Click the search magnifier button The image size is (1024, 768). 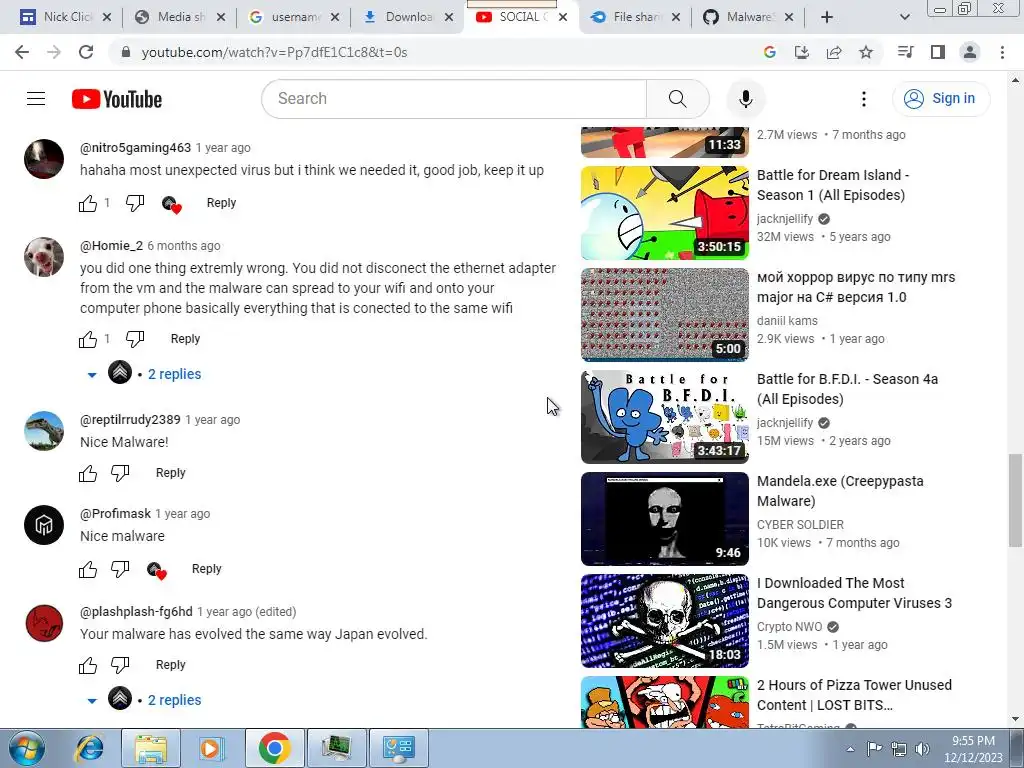[677, 99]
